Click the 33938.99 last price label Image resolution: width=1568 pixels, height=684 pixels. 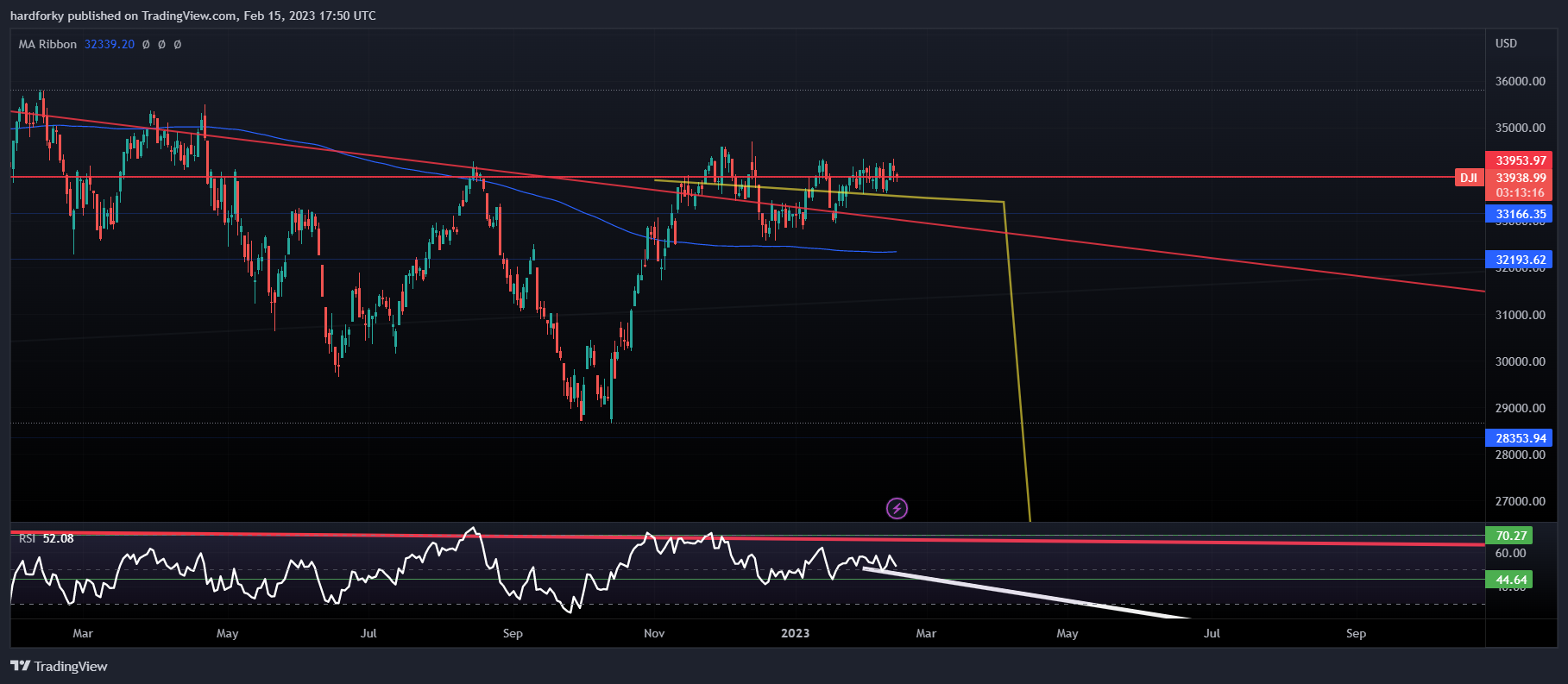[x=1519, y=178]
